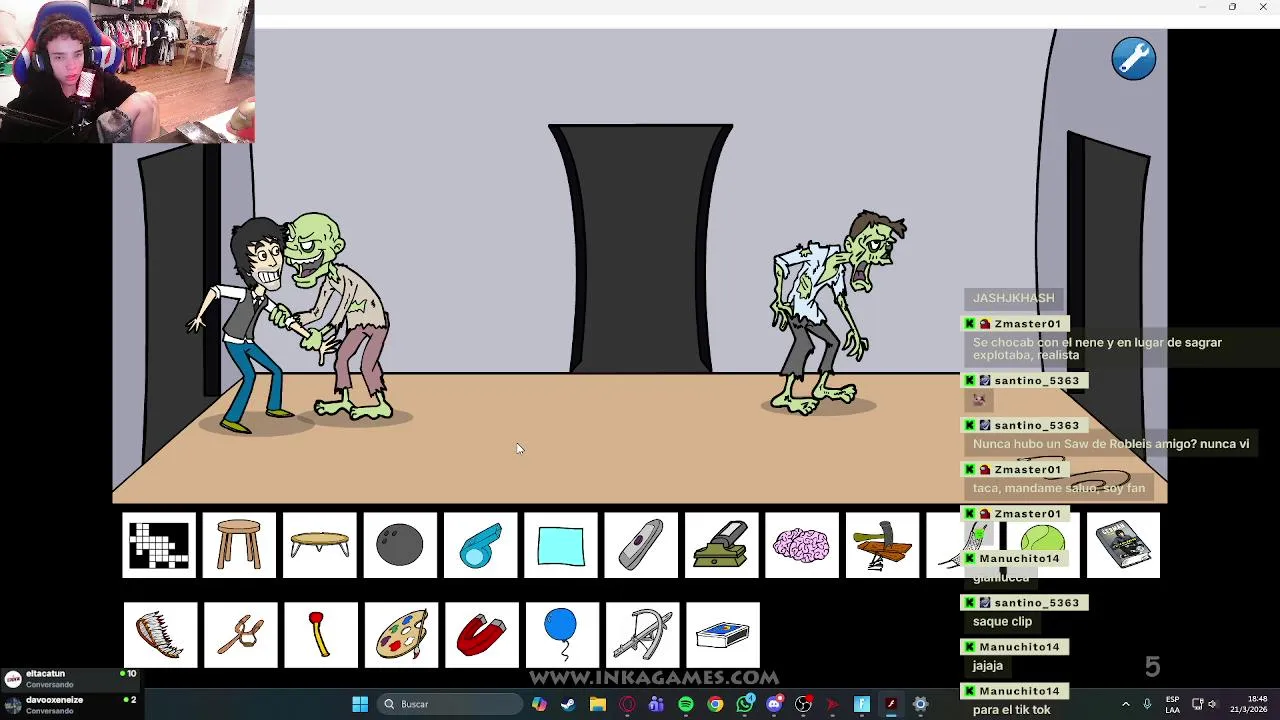The width and height of the screenshot is (1280, 720).
Task: Switch the ESP LAA input language
Action: (1172, 704)
